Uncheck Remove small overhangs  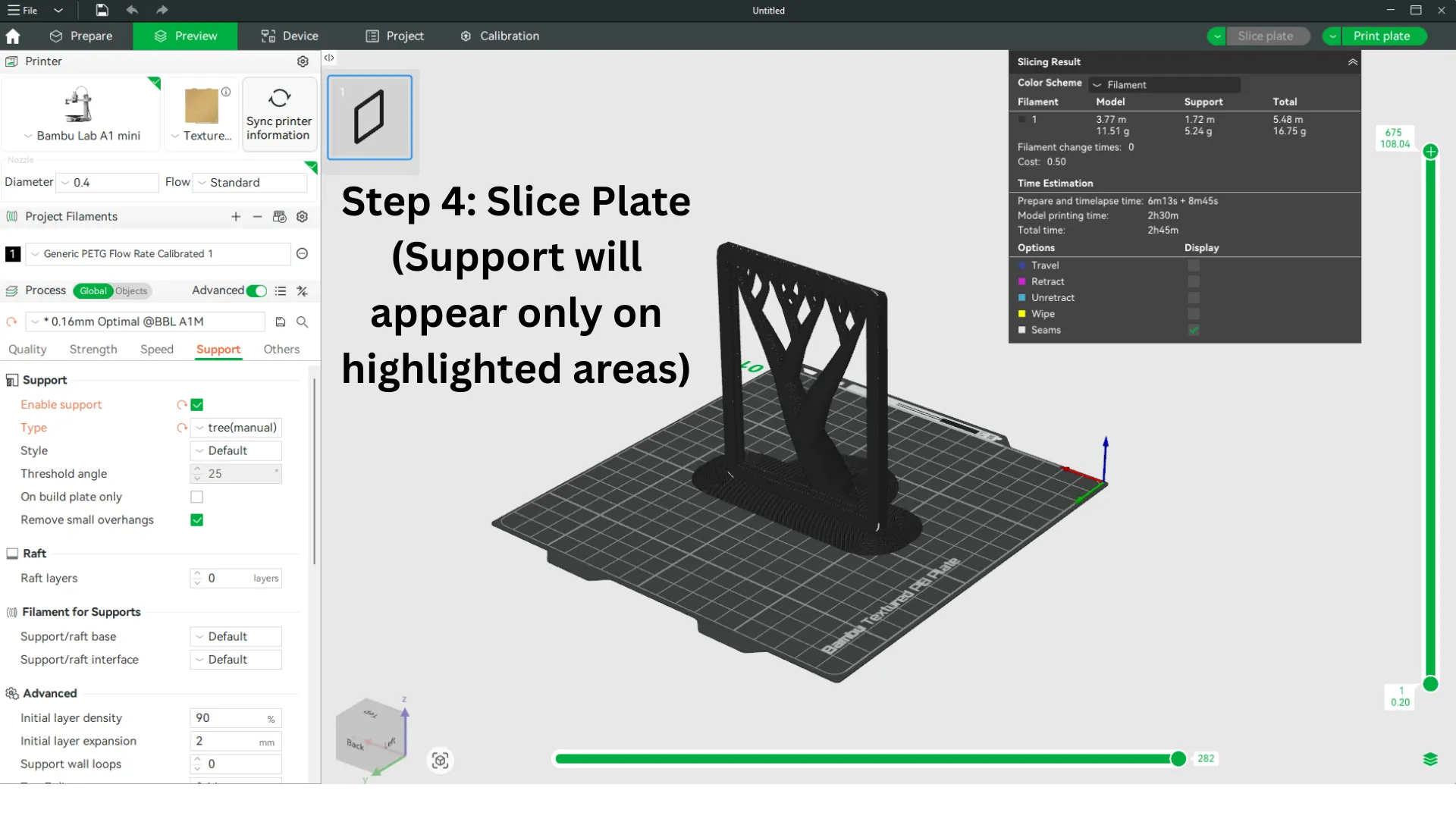tap(197, 520)
